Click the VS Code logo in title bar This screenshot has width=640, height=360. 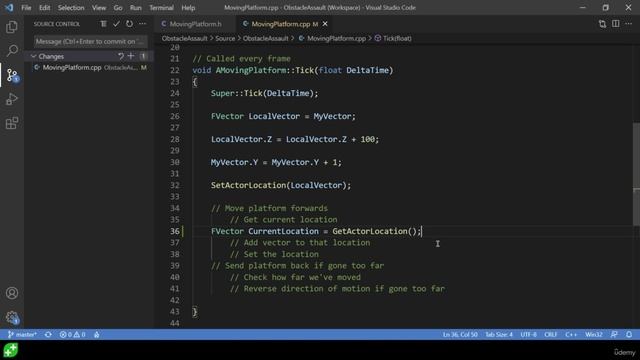click(9, 7)
